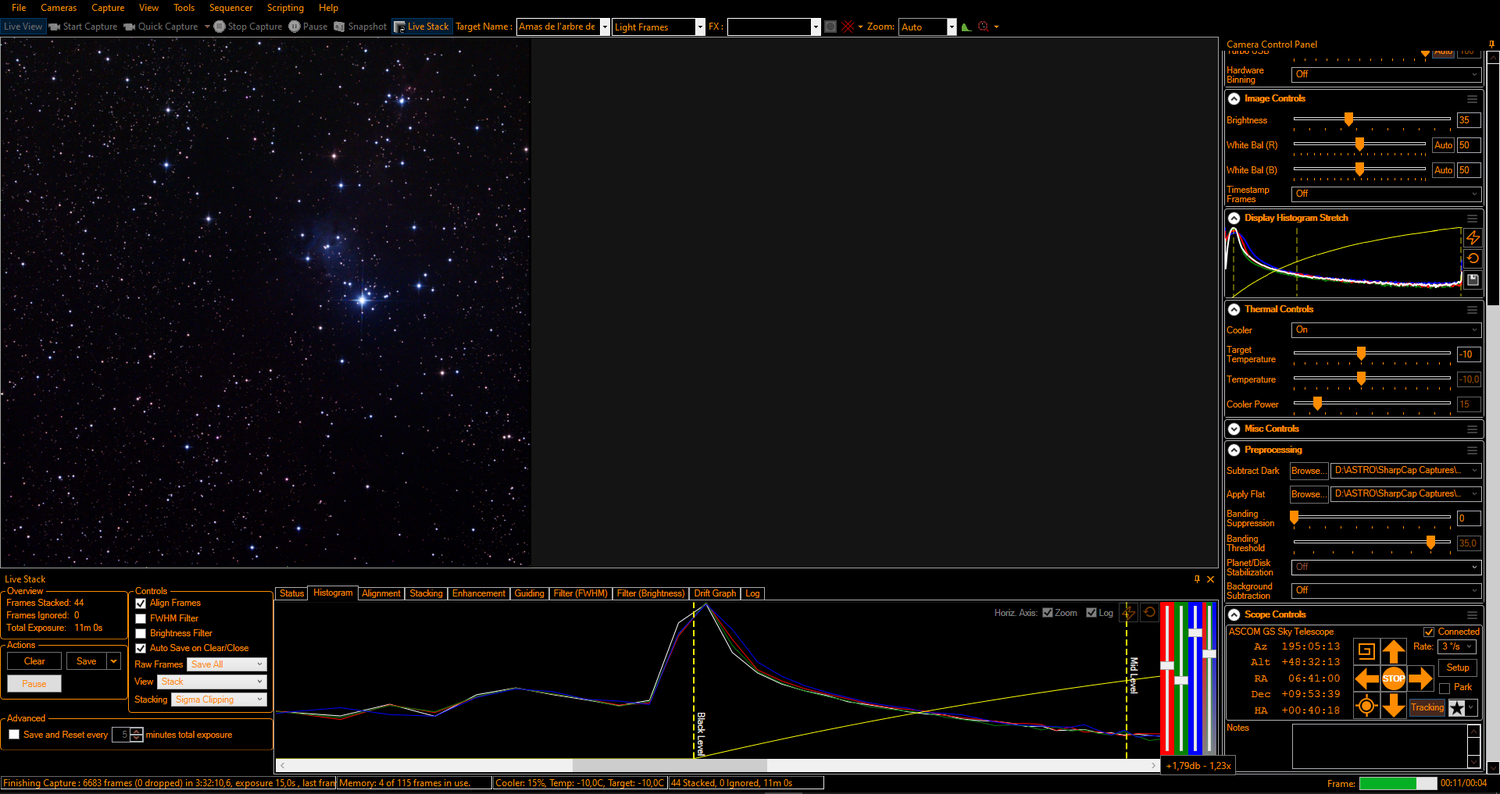Click the Brightness slider
The height and width of the screenshot is (794, 1500).
coord(1372,120)
